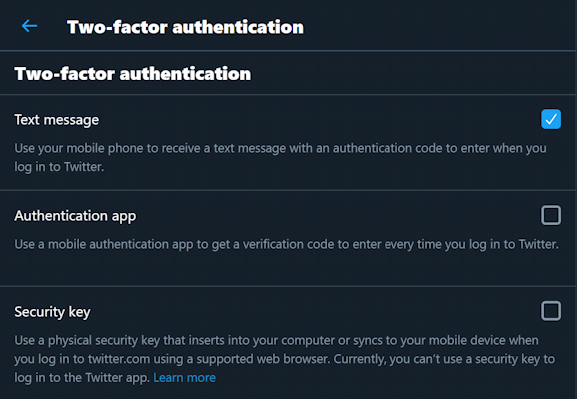Open the Learn more link
Viewport: 577px width, 399px height.
click(x=184, y=378)
